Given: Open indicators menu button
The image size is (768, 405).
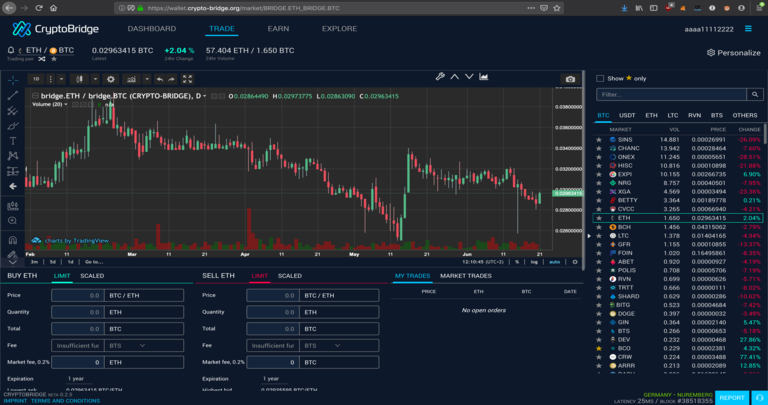Looking at the screenshot, I should click(x=131, y=79).
